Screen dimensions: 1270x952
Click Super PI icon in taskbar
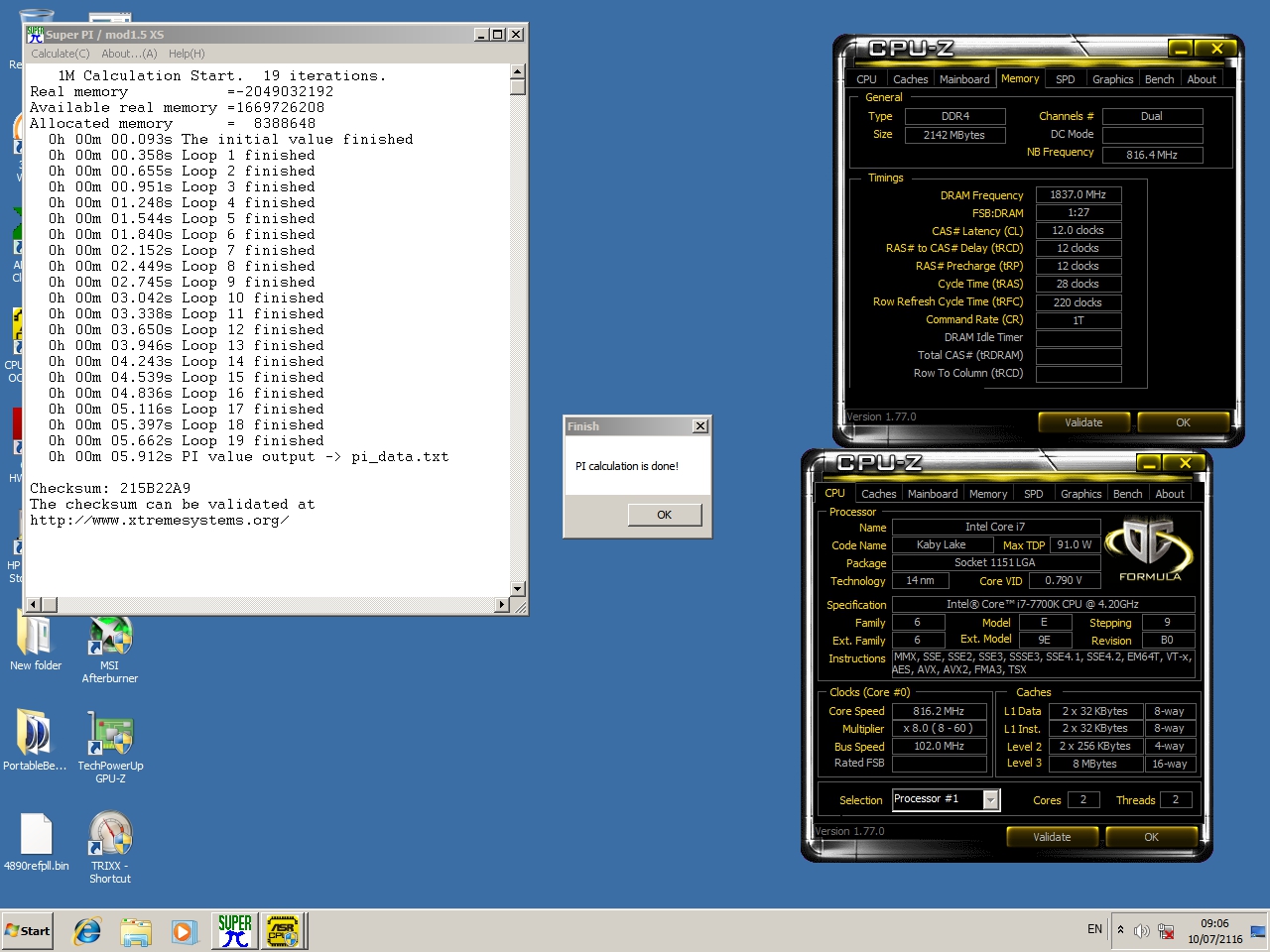(x=235, y=930)
